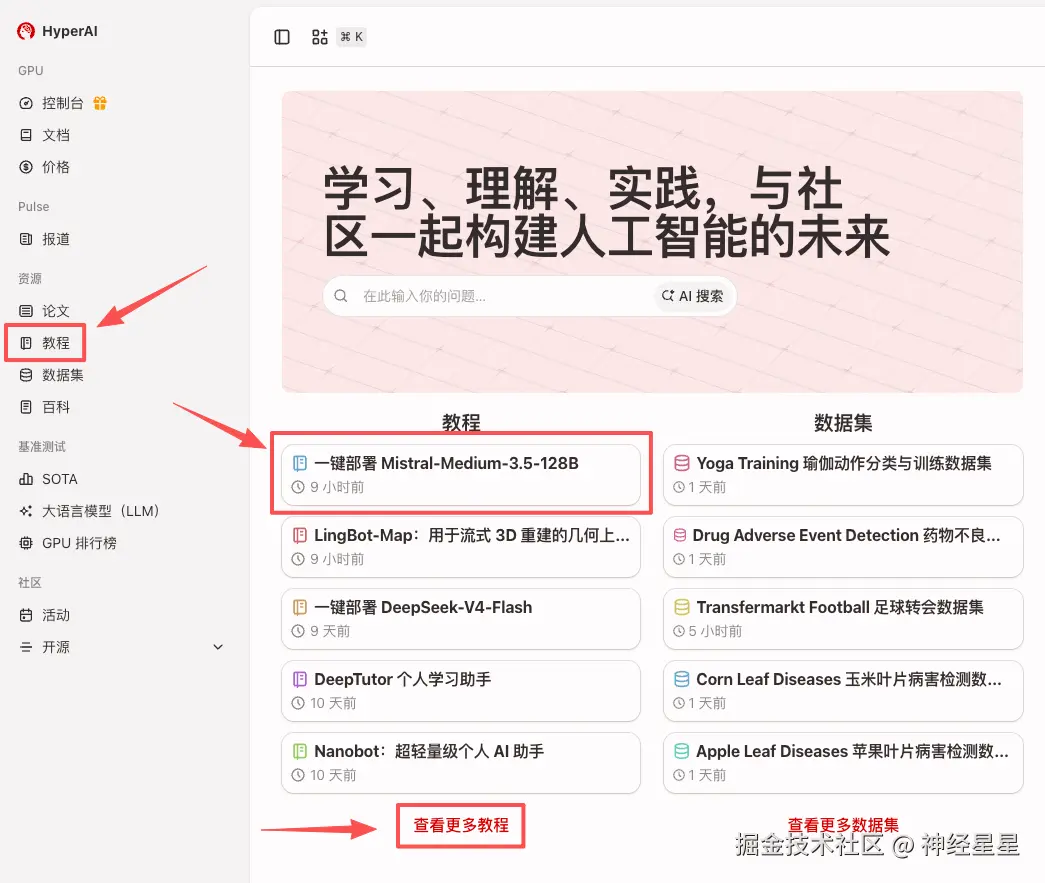The image size is (1045, 883).
Task: Click 查看更多教程 link
Action: click(x=461, y=825)
